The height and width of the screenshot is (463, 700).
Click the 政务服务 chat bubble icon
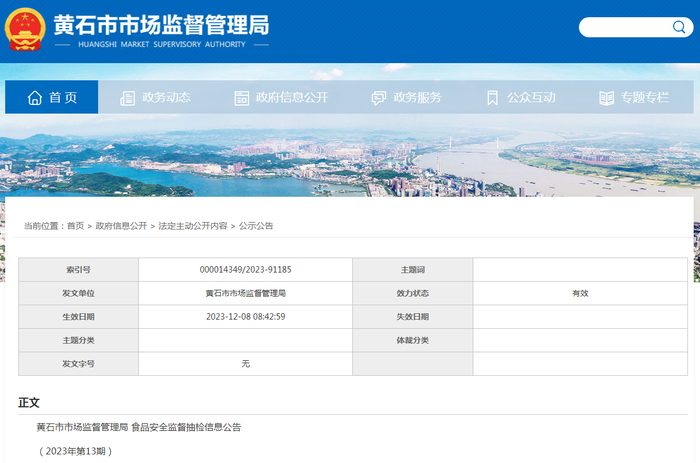tap(378, 98)
